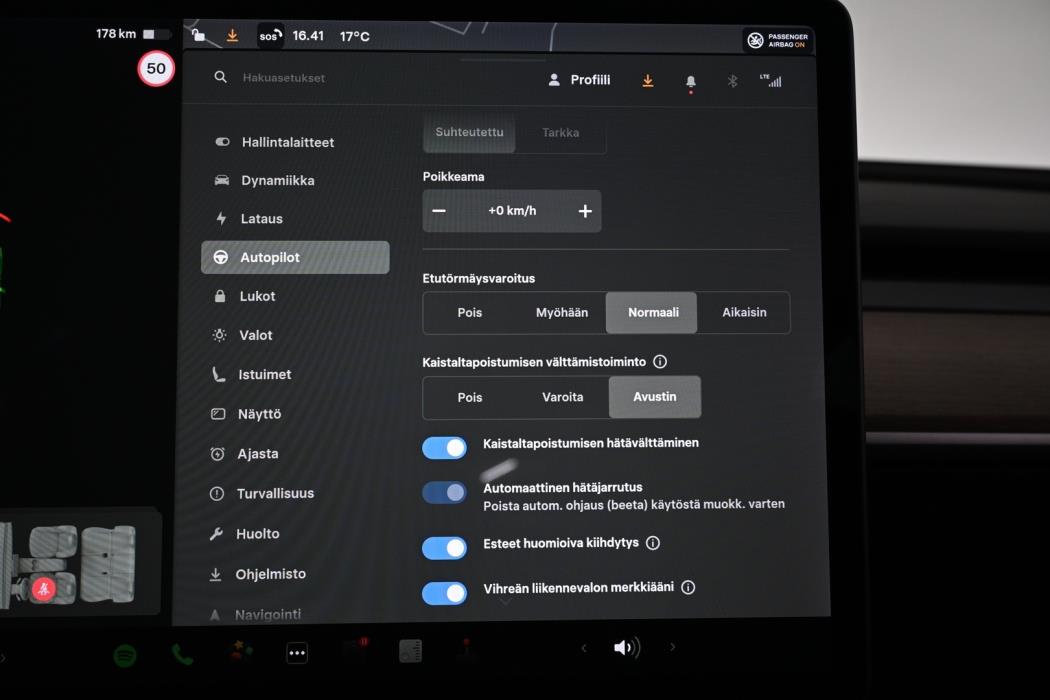Image resolution: width=1050 pixels, height=700 pixels.
Task: Open the Toybox icon in the launcher
Action: tap(240, 652)
